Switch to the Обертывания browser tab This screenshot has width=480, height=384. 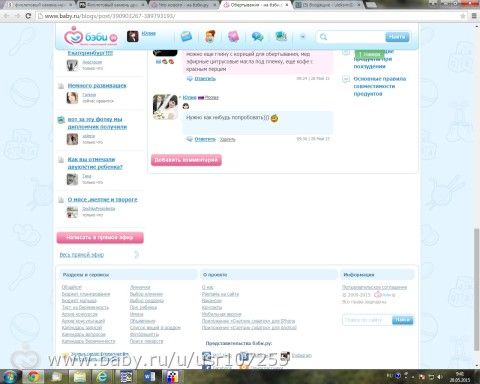point(255,5)
